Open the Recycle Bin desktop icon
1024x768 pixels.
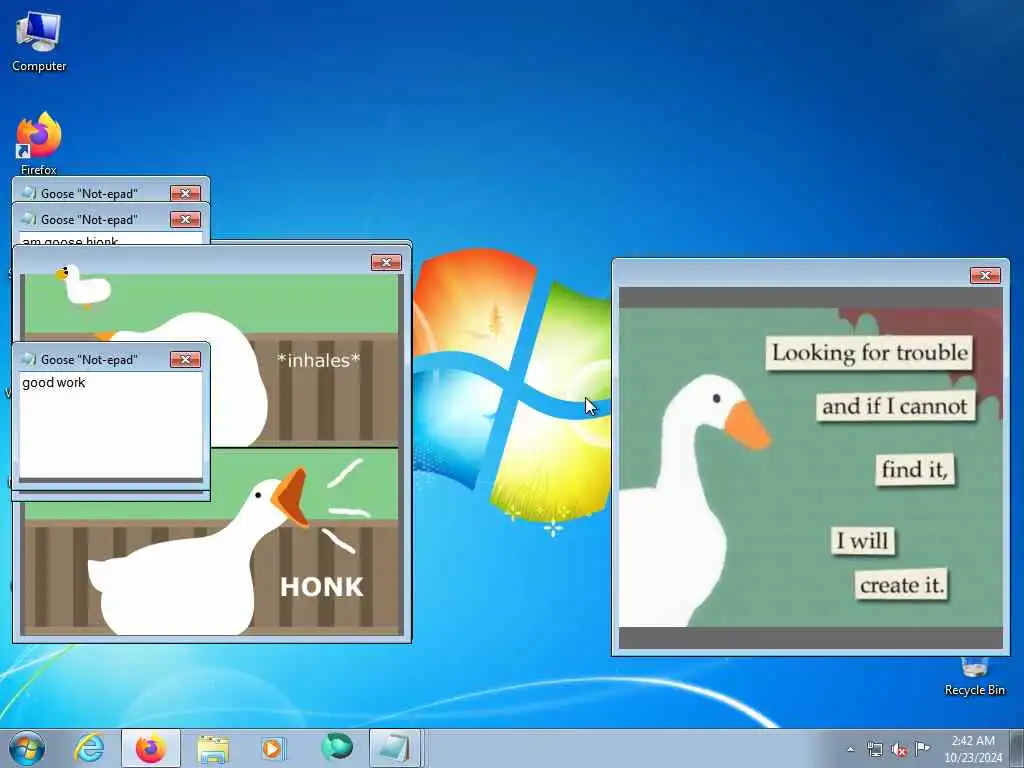pos(974,678)
